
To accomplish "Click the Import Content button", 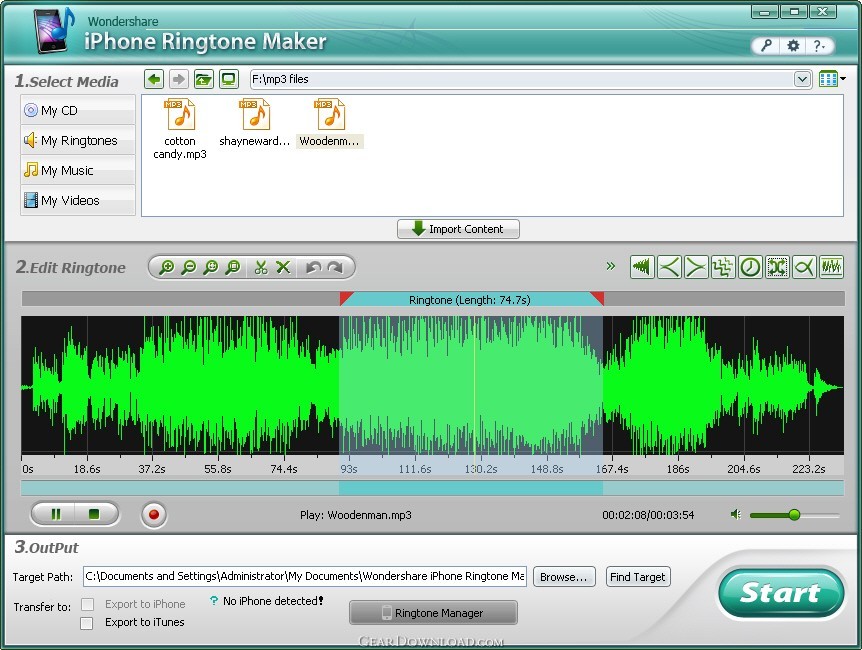I will [x=458, y=229].
